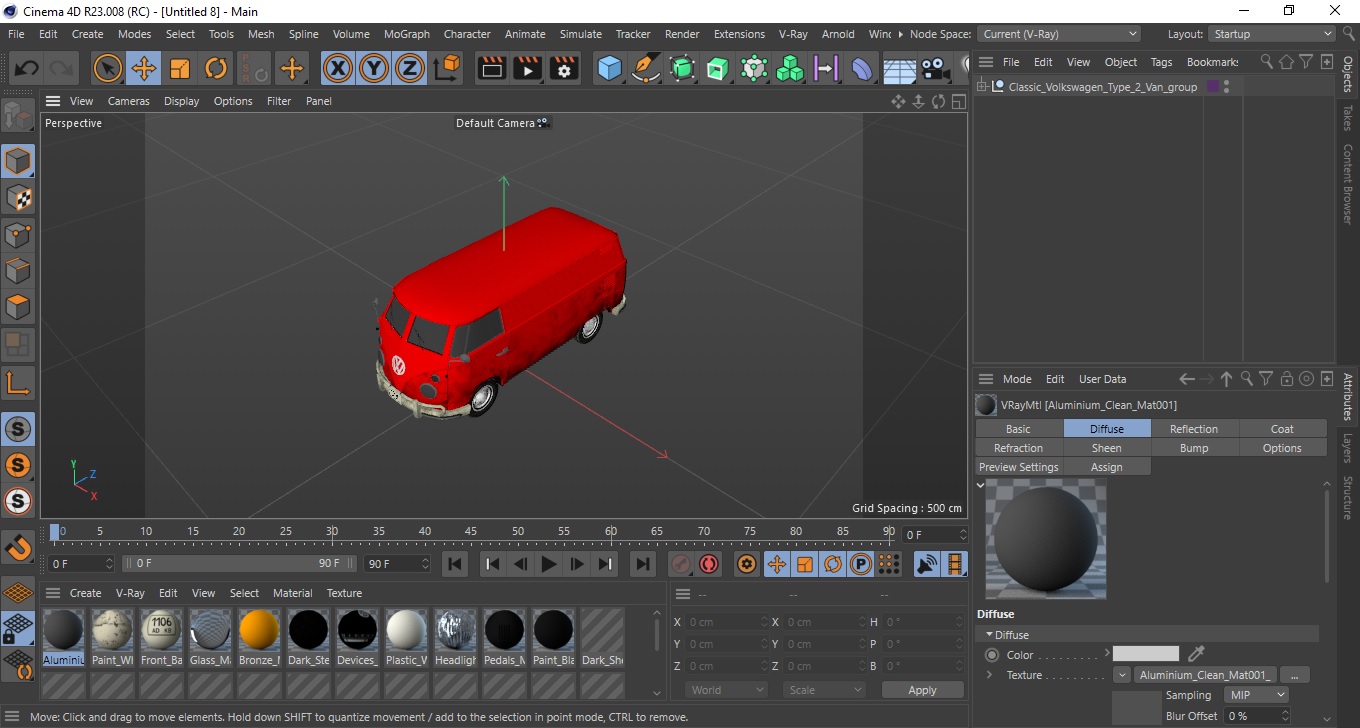Switch to Polygons mode
The height and width of the screenshot is (728, 1360).
coord(18,307)
